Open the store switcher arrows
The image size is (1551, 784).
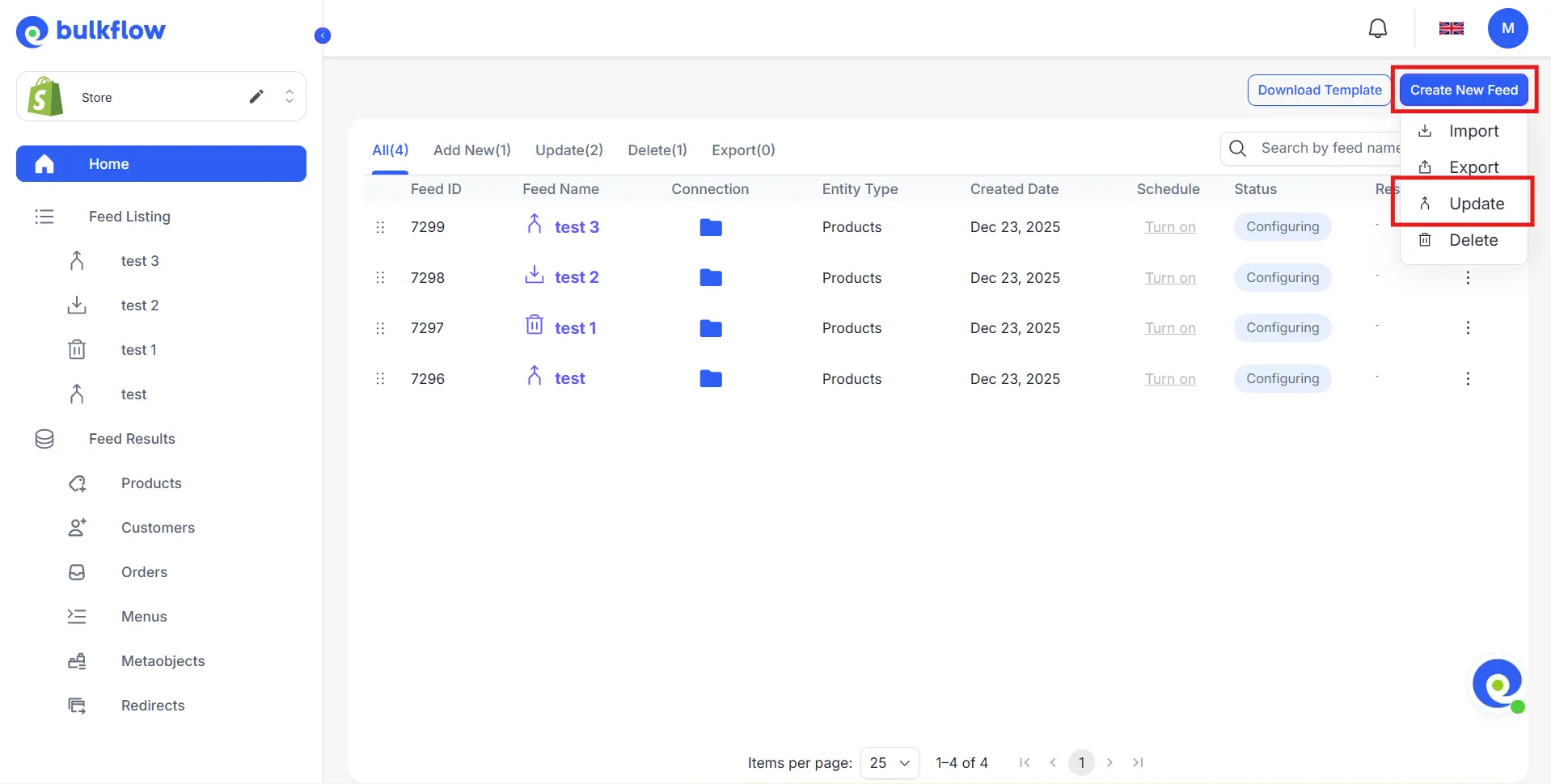[x=289, y=96]
